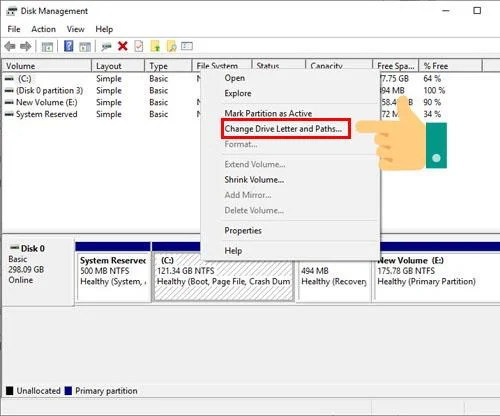Open the File menu
The height and width of the screenshot is (416, 500).
pyautogui.click(x=14, y=29)
